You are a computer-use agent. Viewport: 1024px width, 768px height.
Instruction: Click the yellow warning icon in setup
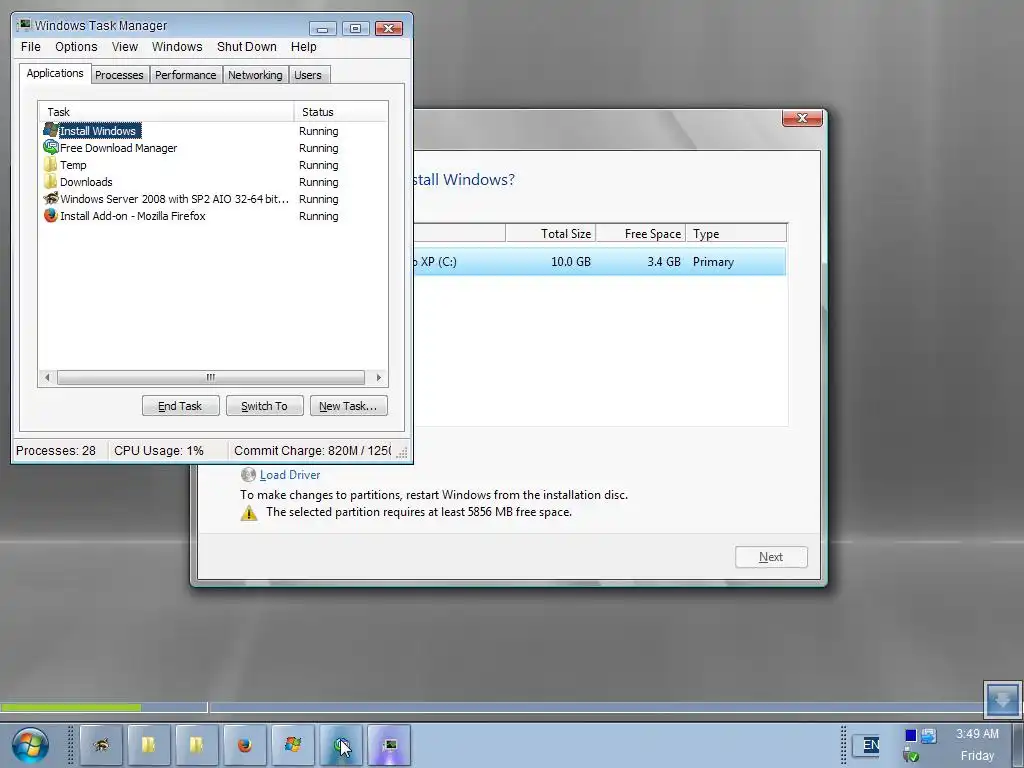tap(249, 513)
